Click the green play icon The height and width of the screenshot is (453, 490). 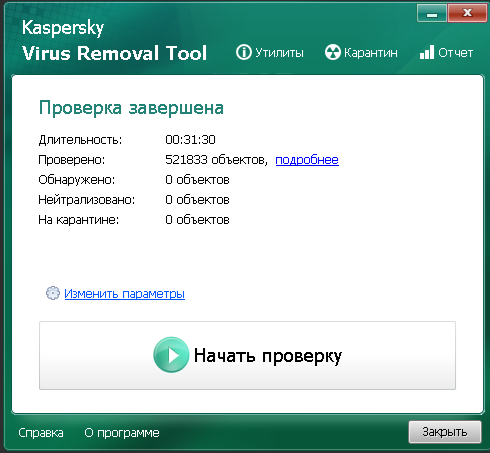tap(171, 355)
